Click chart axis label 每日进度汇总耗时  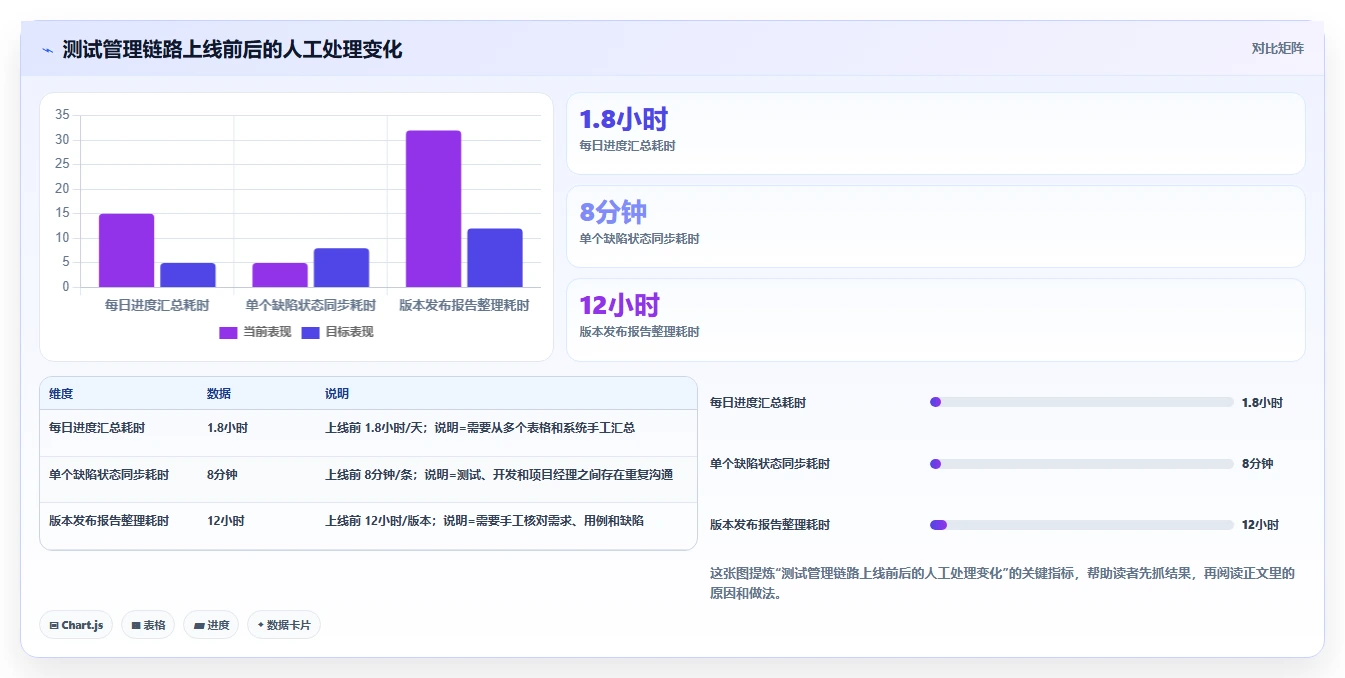pyautogui.click(x=157, y=305)
